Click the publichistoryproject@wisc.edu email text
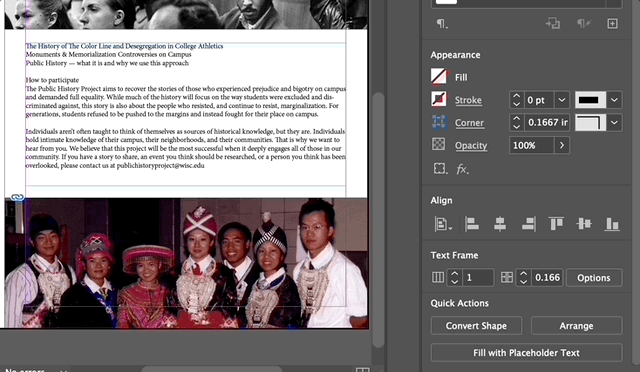Image resolution: width=640 pixels, height=372 pixels. pyautogui.click(x=160, y=166)
